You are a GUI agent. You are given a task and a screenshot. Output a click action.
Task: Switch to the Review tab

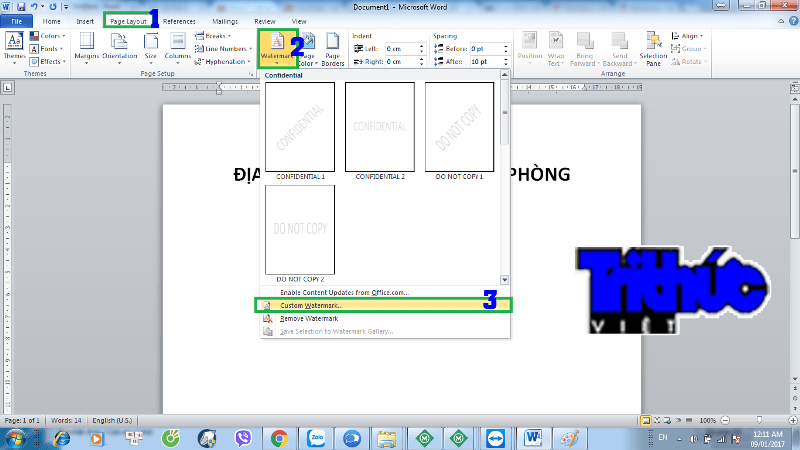[x=265, y=21]
